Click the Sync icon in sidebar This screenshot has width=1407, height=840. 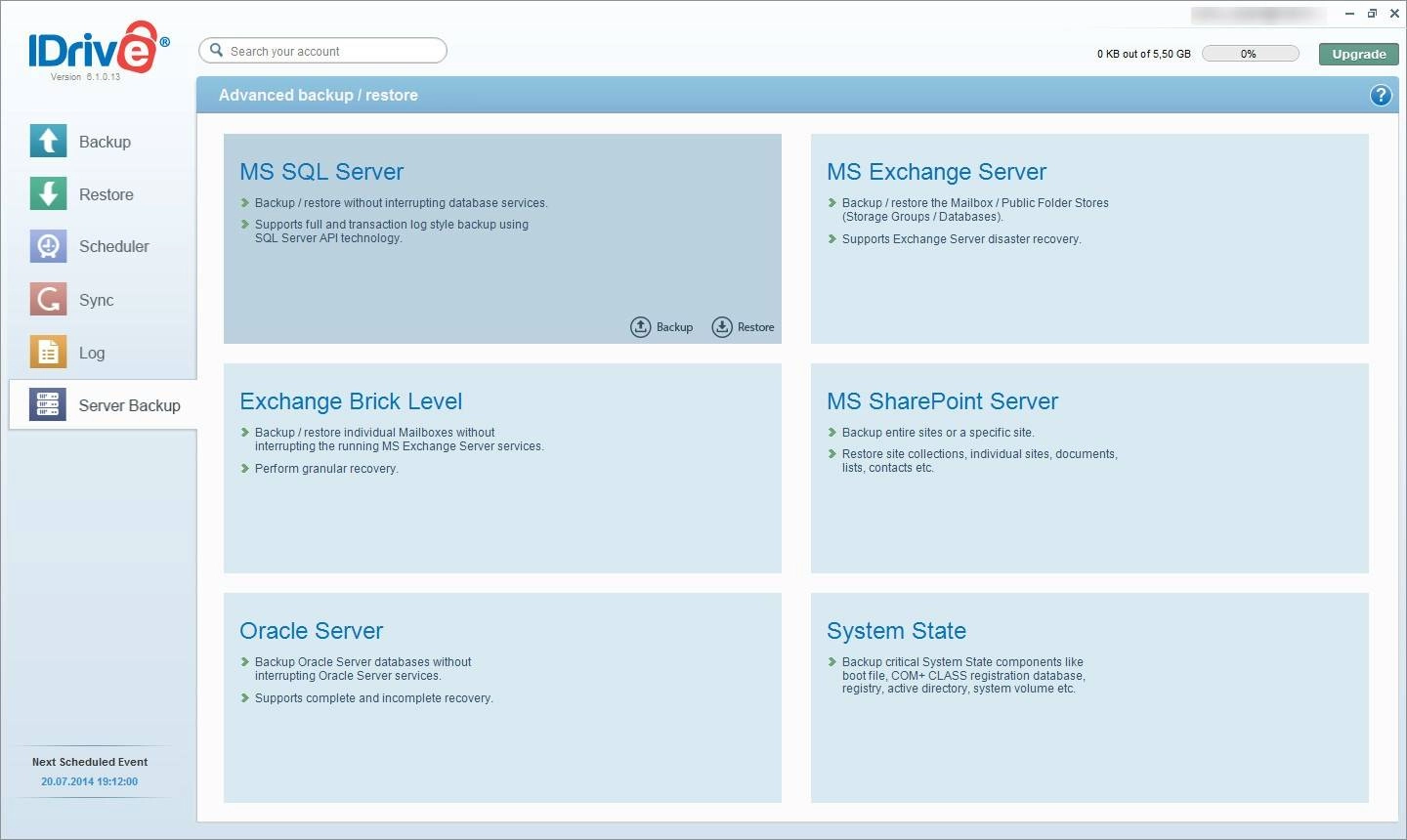point(48,299)
